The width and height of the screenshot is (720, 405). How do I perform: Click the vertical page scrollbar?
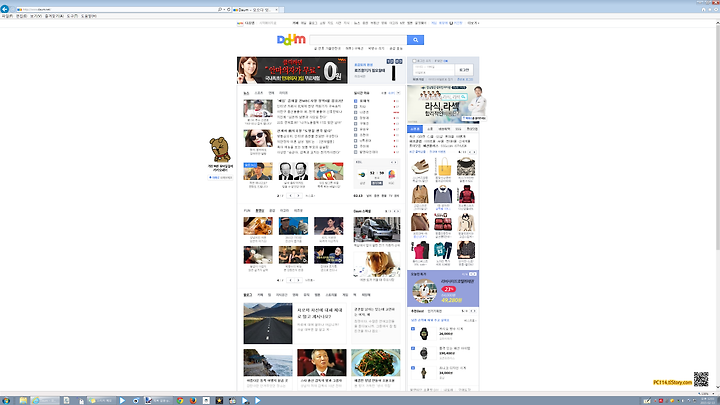coord(717,138)
